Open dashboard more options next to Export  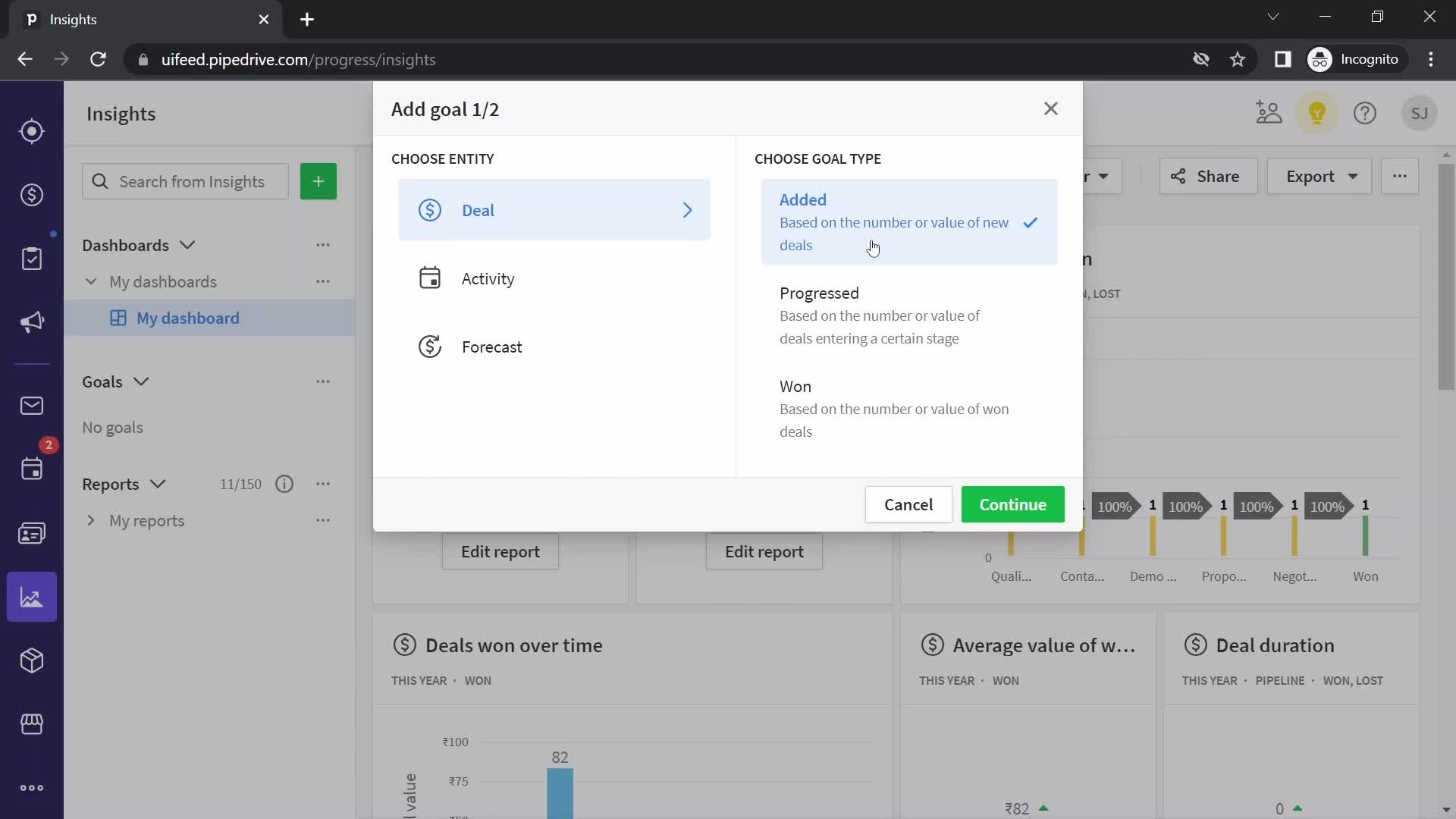(x=1400, y=176)
